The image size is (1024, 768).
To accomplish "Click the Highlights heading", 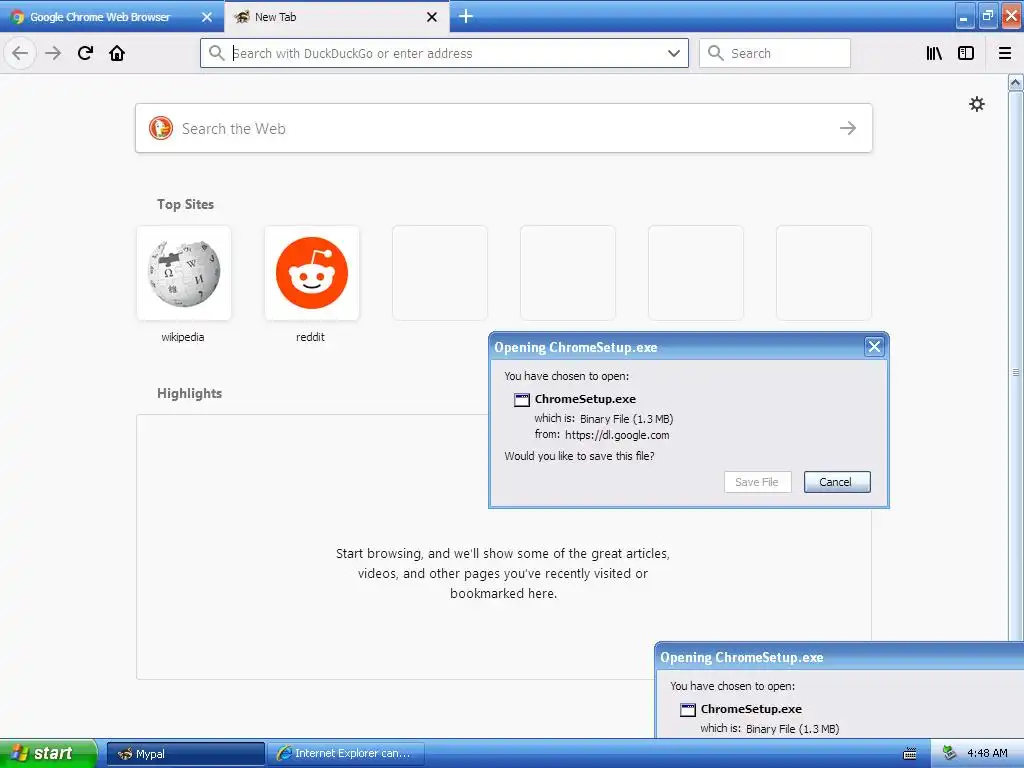I will (x=189, y=393).
